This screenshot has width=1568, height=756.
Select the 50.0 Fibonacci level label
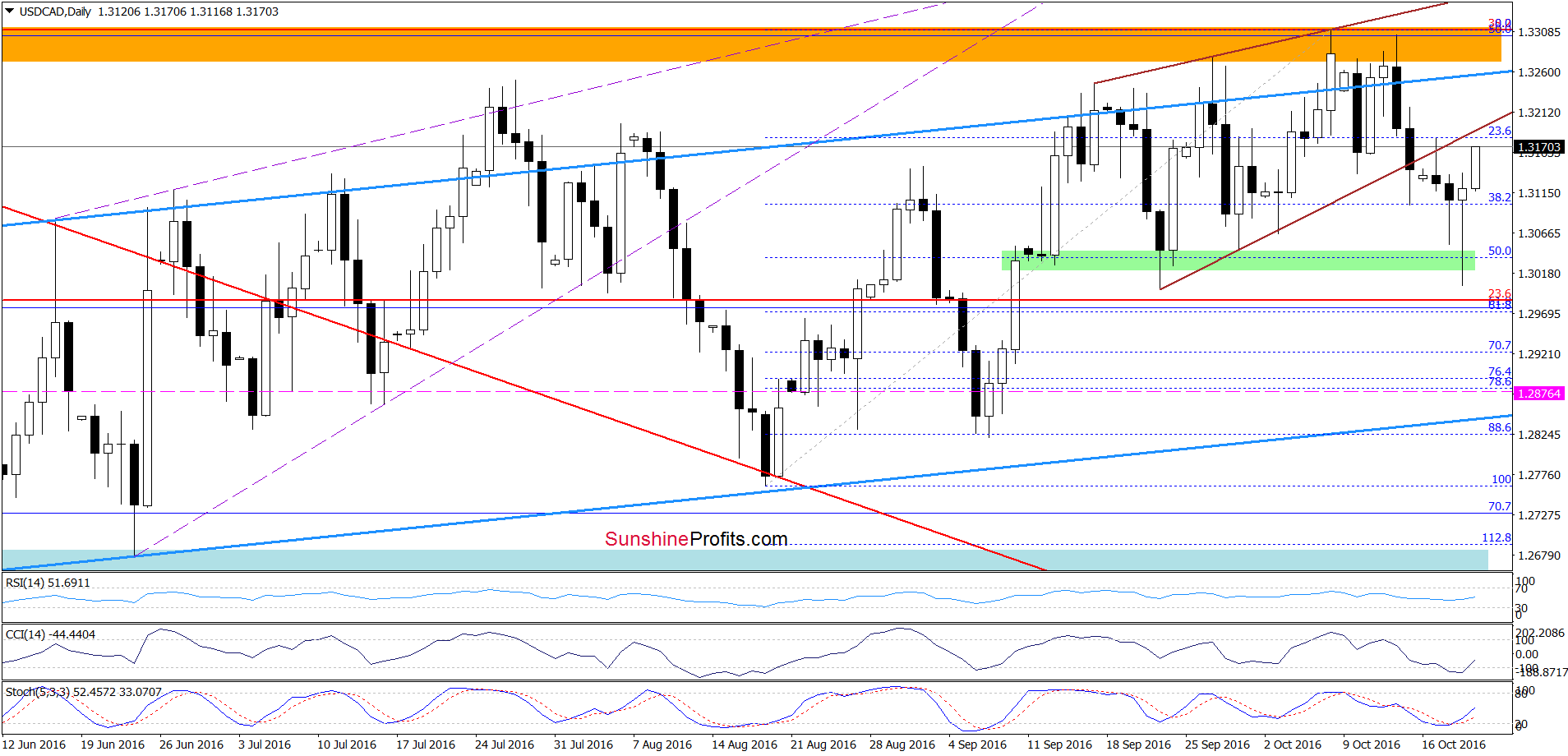[x=1500, y=251]
